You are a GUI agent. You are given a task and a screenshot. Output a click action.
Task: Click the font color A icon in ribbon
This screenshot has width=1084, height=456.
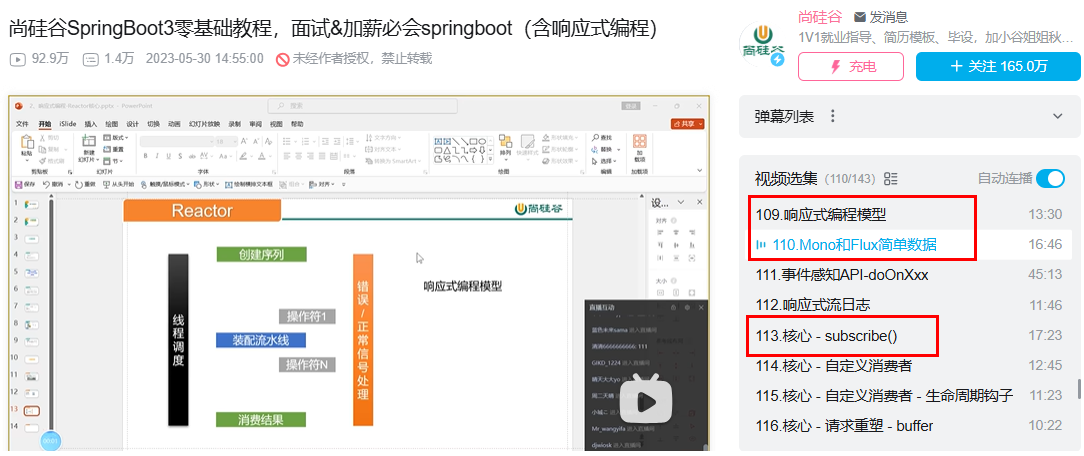click(261, 156)
